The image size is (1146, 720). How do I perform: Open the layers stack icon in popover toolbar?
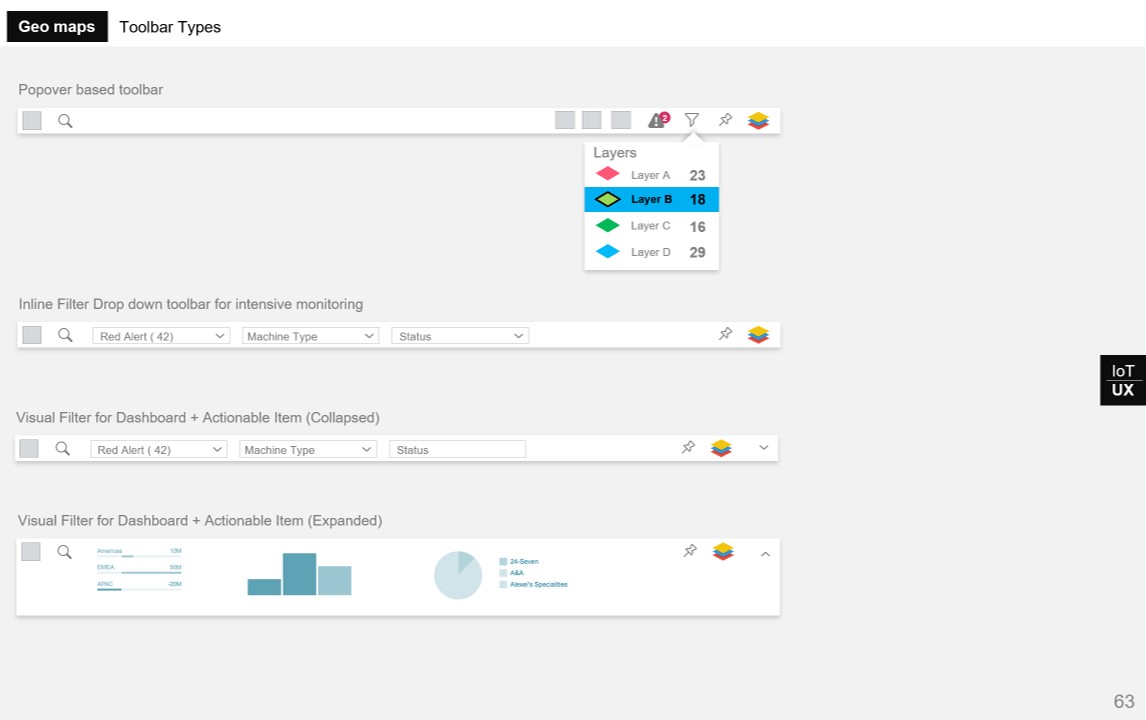(758, 120)
